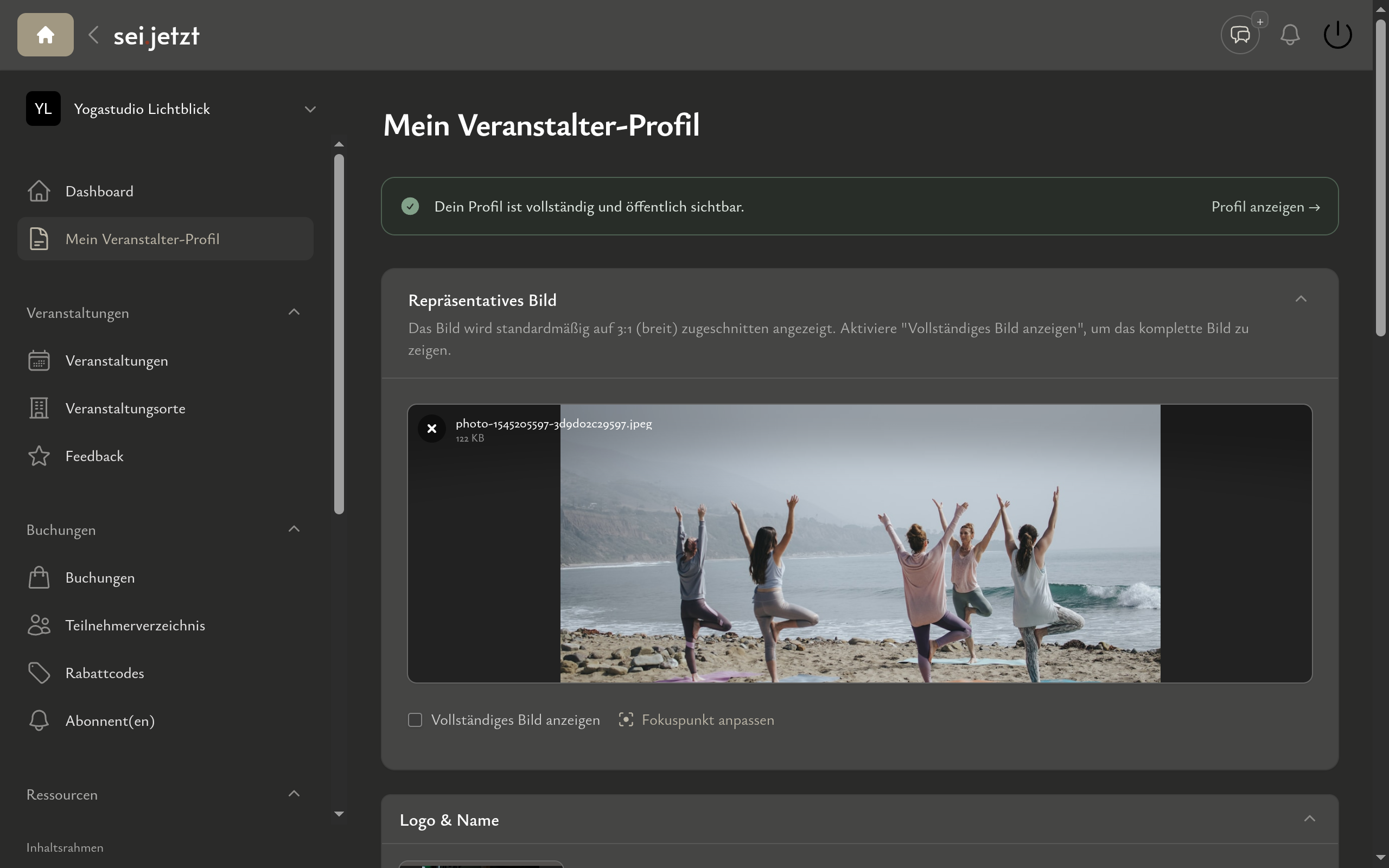Click the home icon button

pos(46,35)
